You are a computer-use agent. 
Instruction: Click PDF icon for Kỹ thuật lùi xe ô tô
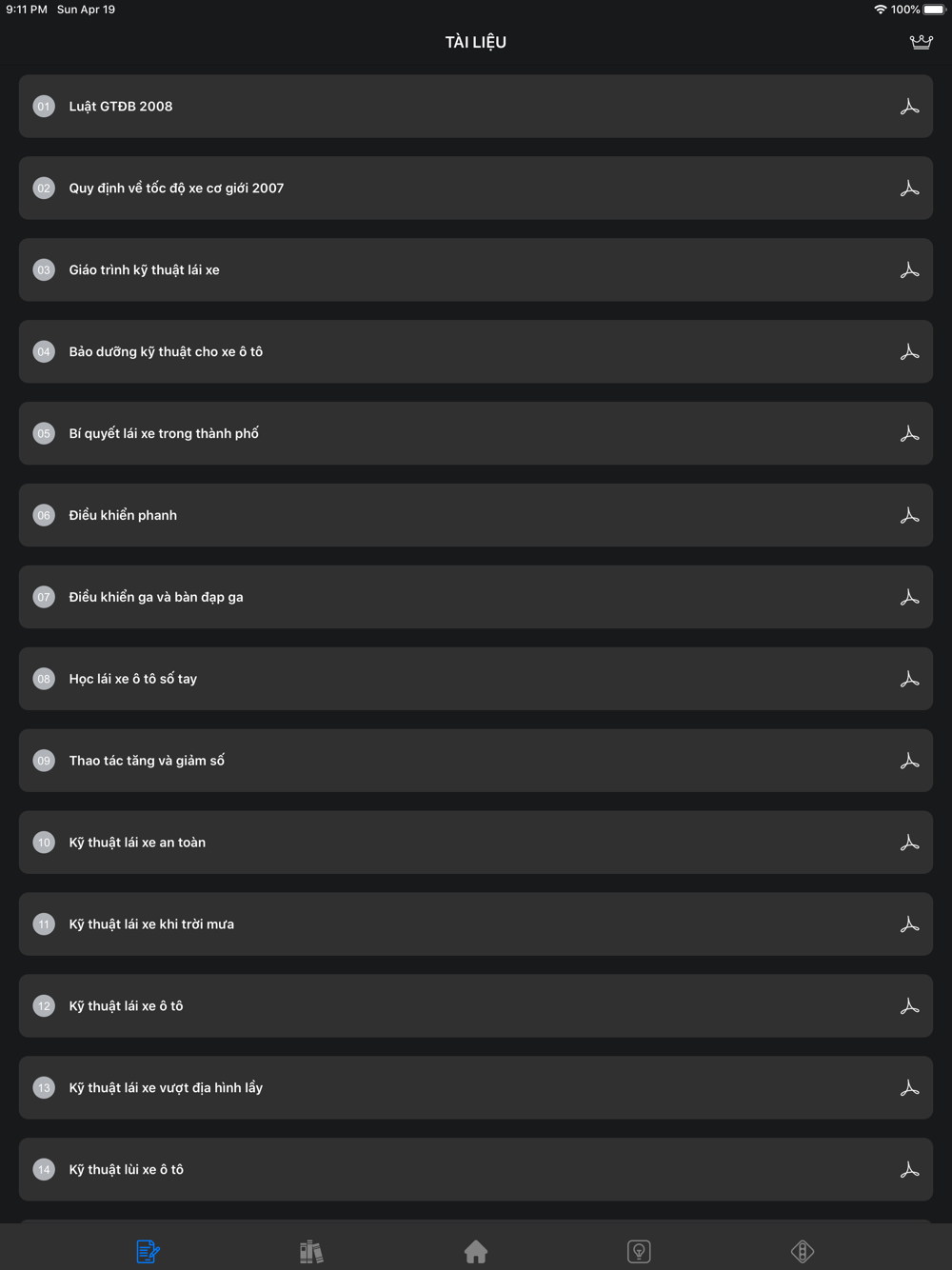click(x=909, y=1169)
